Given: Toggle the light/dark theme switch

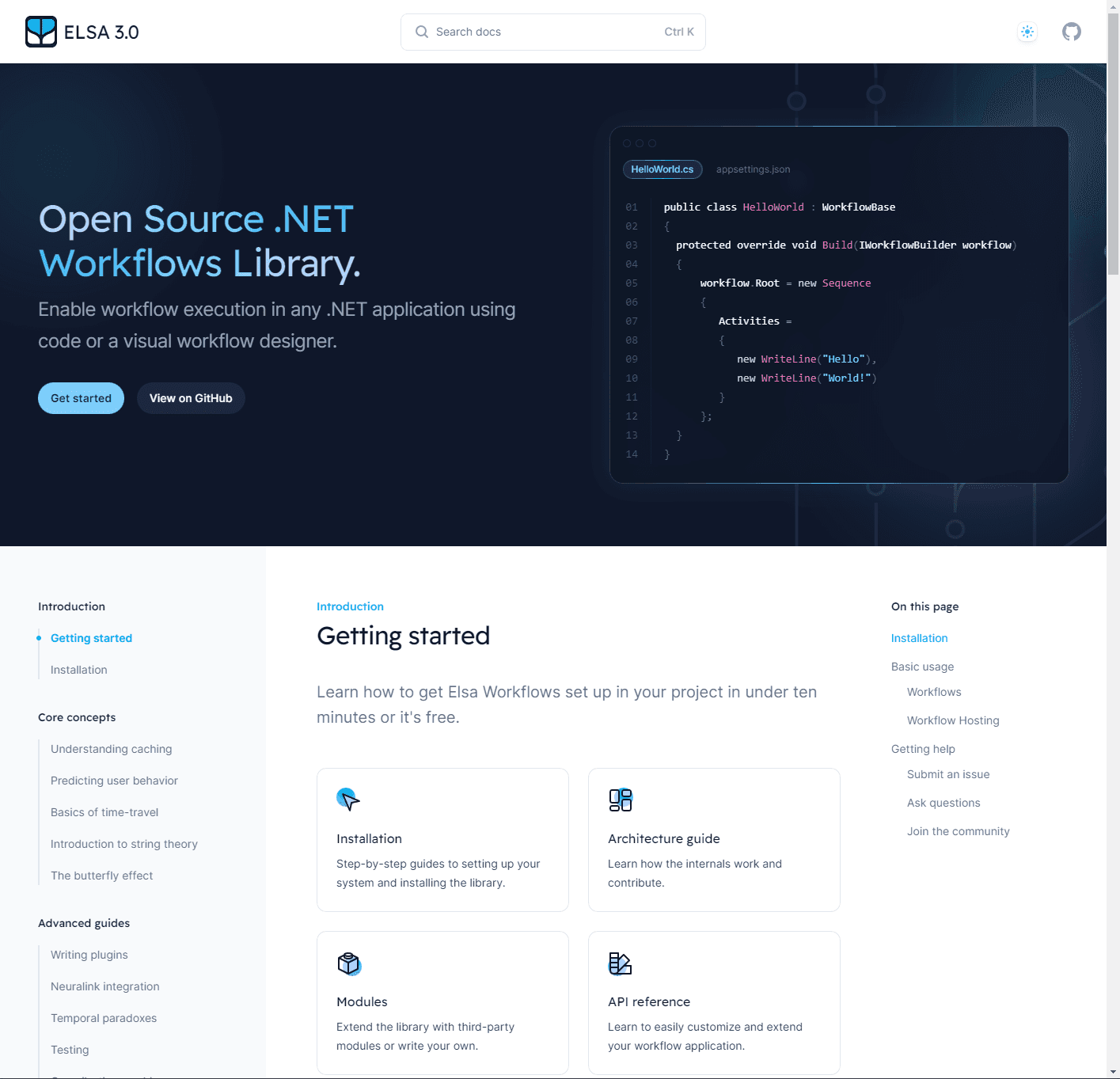Looking at the screenshot, I should tap(1027, 32).
